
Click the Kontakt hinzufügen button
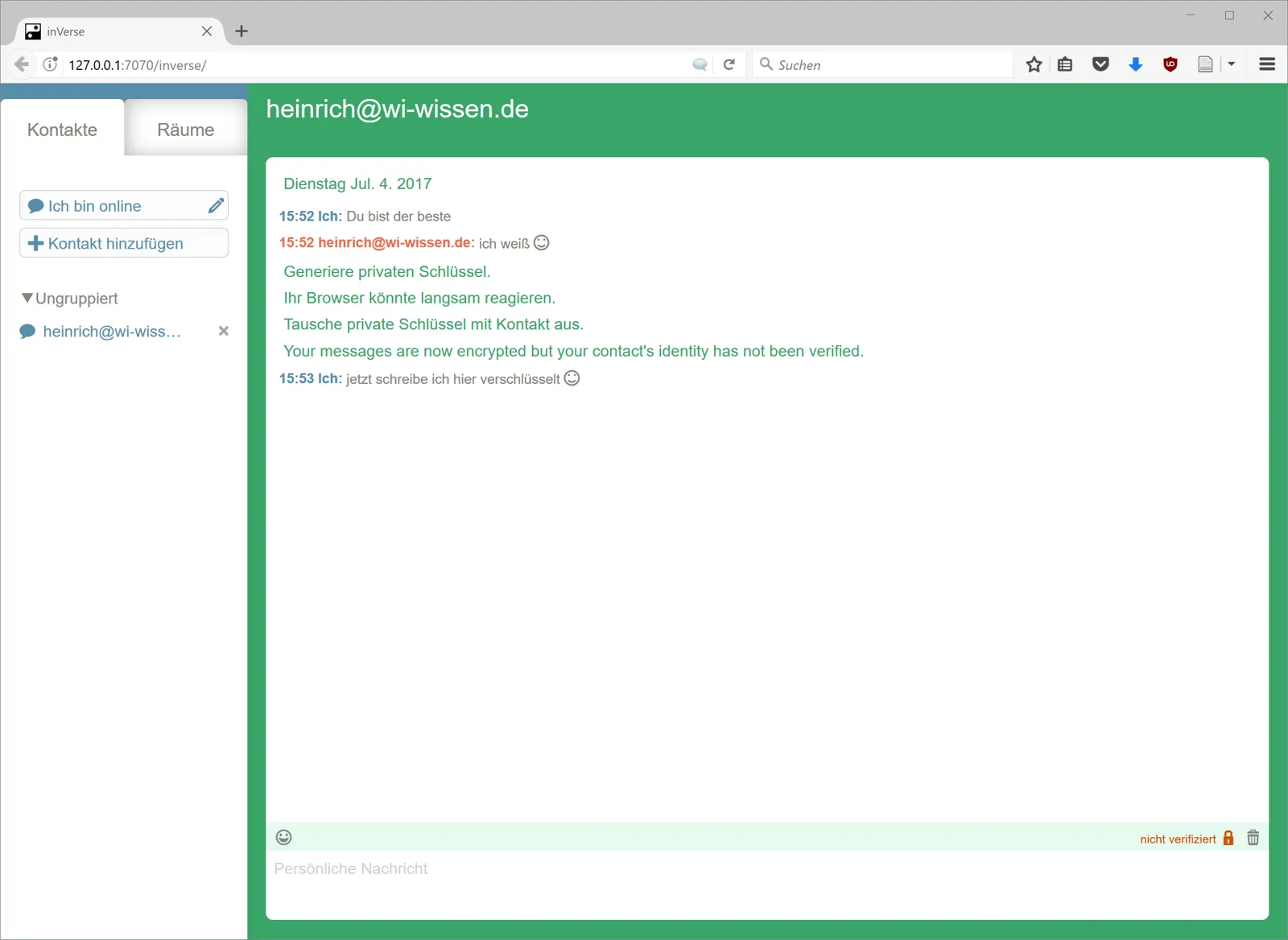(124, 243)
